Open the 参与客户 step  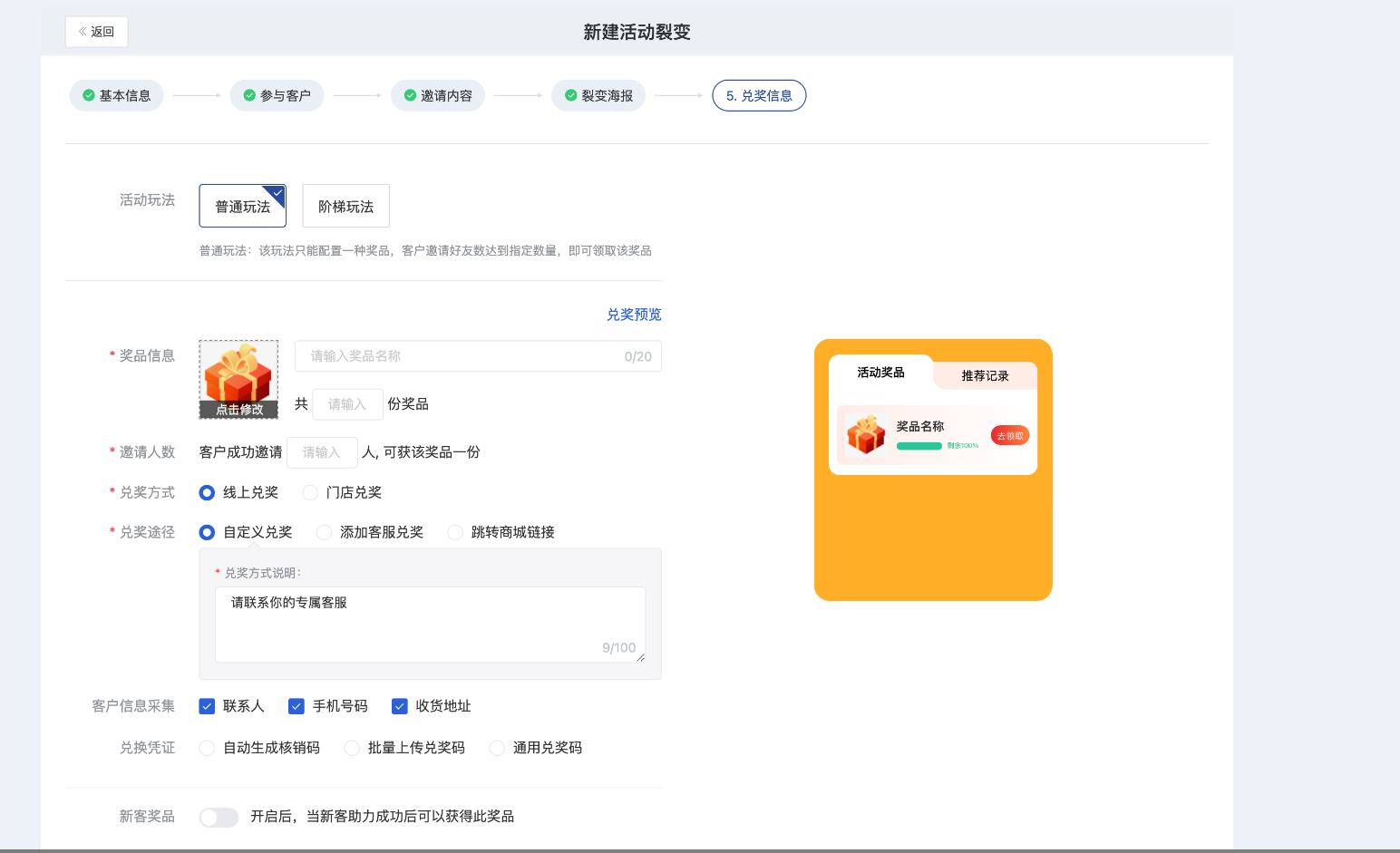pyautogui.click(x=277, y=95)
